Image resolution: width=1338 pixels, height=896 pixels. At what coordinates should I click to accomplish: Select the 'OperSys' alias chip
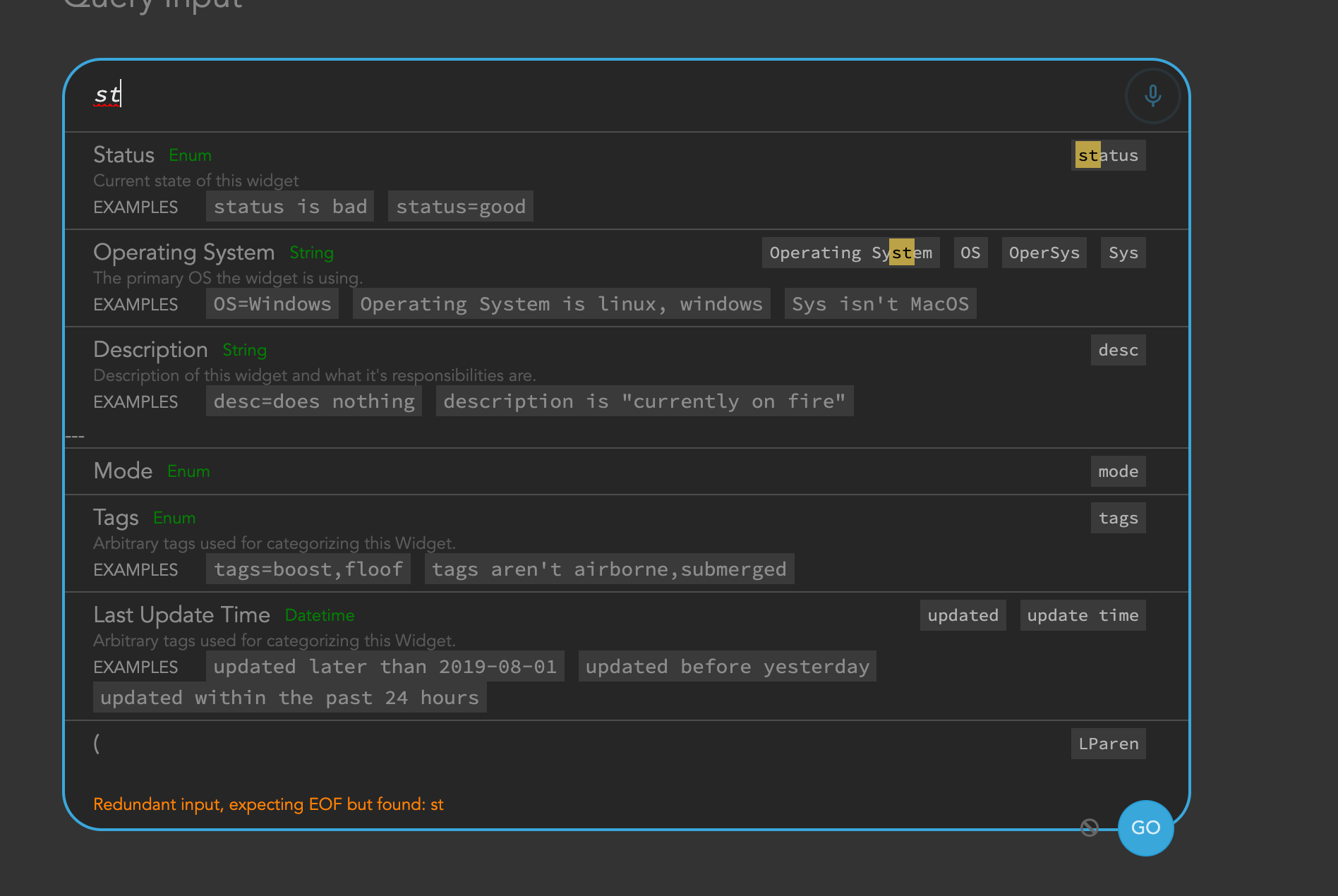tap(1044, 253)
